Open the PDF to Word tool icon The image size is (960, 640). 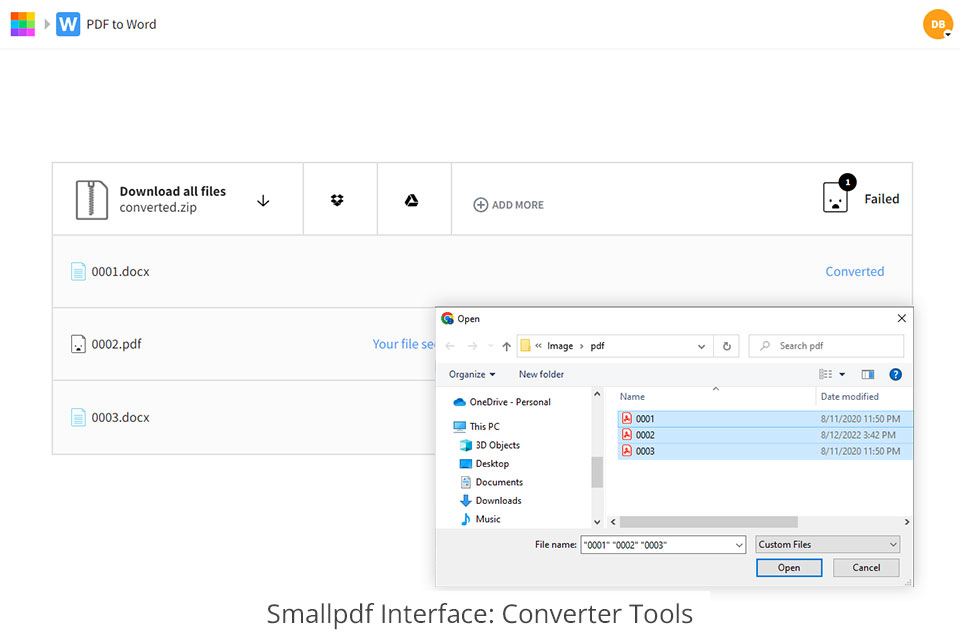click(68, 24)
